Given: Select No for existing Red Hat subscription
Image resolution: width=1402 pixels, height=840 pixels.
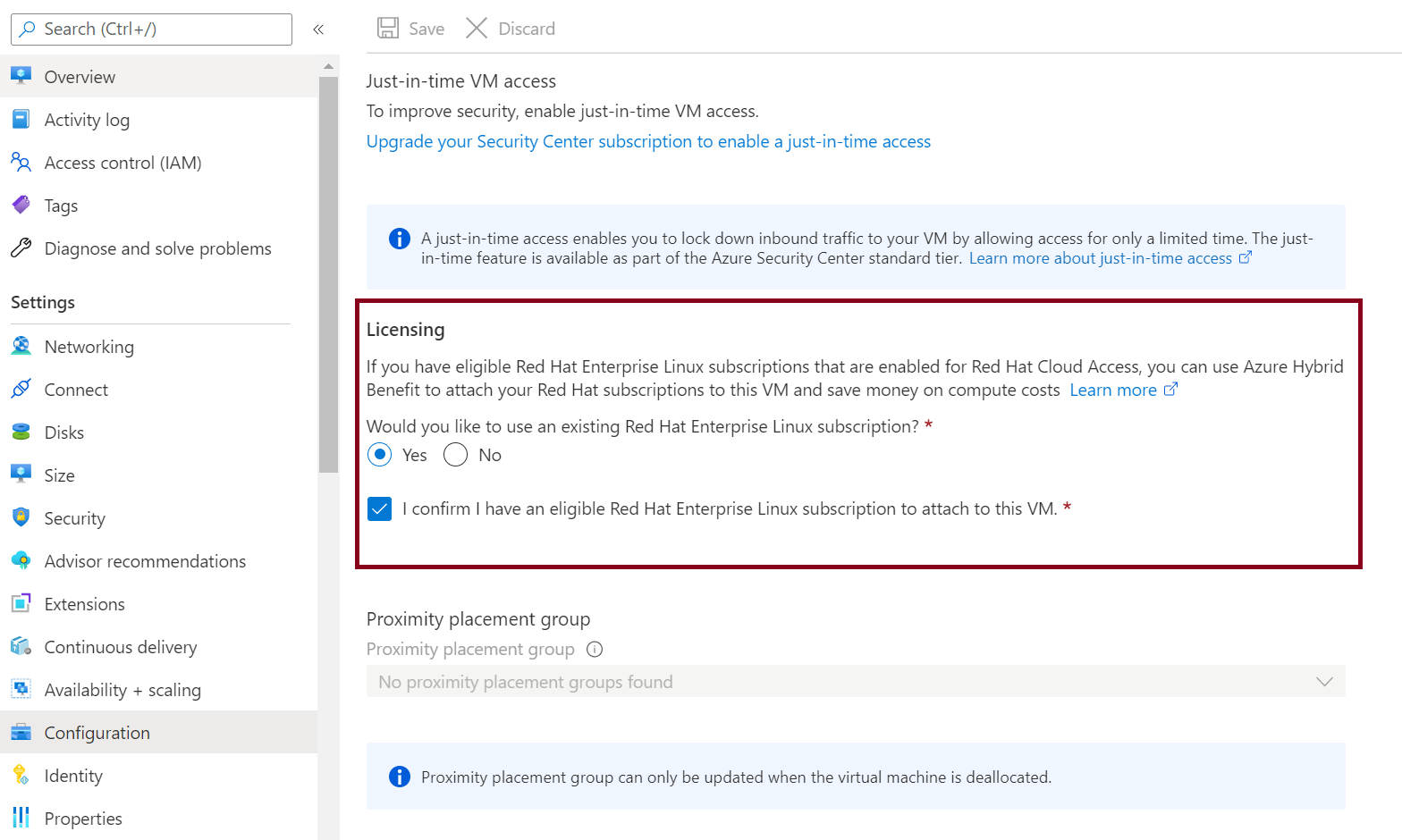Looking at the screenshot, I should [456, 455].
